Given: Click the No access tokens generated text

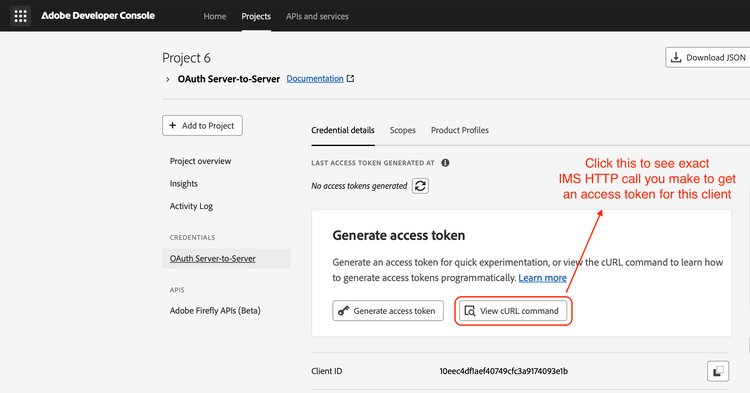Looking at the screenshot, I should 359,186.
